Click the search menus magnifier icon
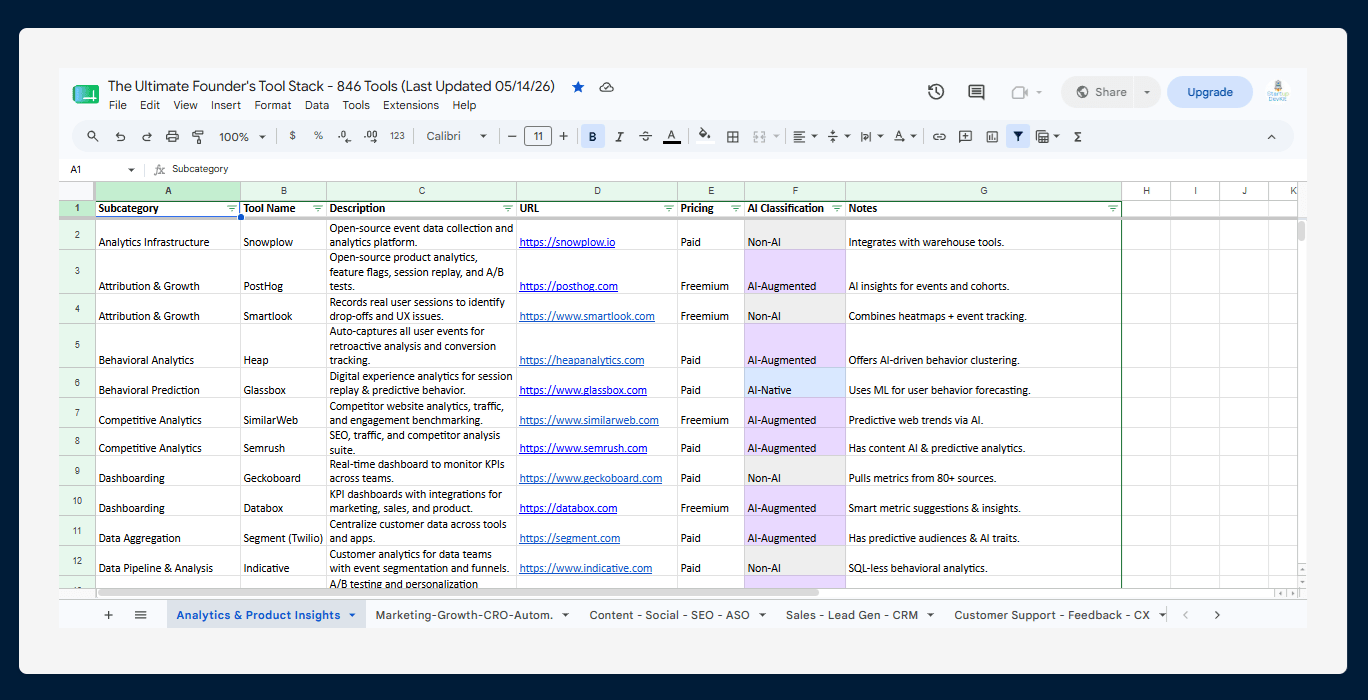The width and height of the screenshot is (1368, 700). pos(93,137)
